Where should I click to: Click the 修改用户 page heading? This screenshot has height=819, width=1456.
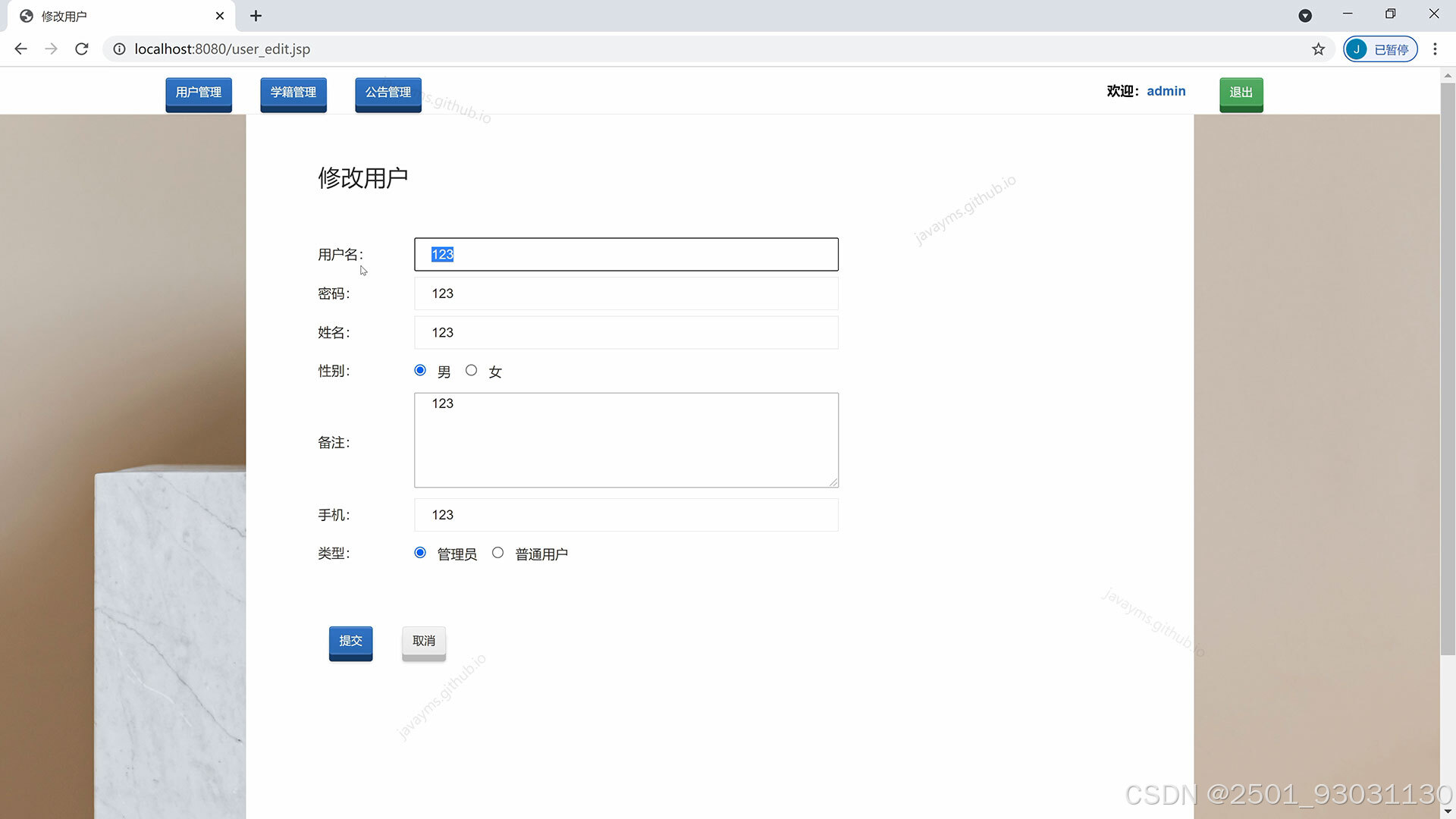(x=362, y=178)
